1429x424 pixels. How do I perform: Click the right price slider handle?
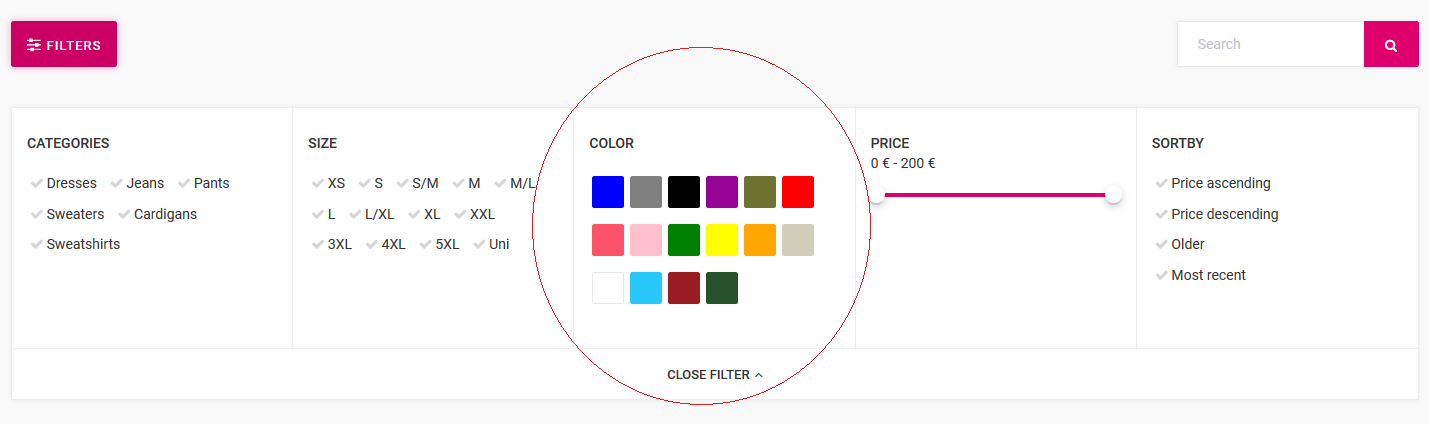click(x=1113, y=195)
